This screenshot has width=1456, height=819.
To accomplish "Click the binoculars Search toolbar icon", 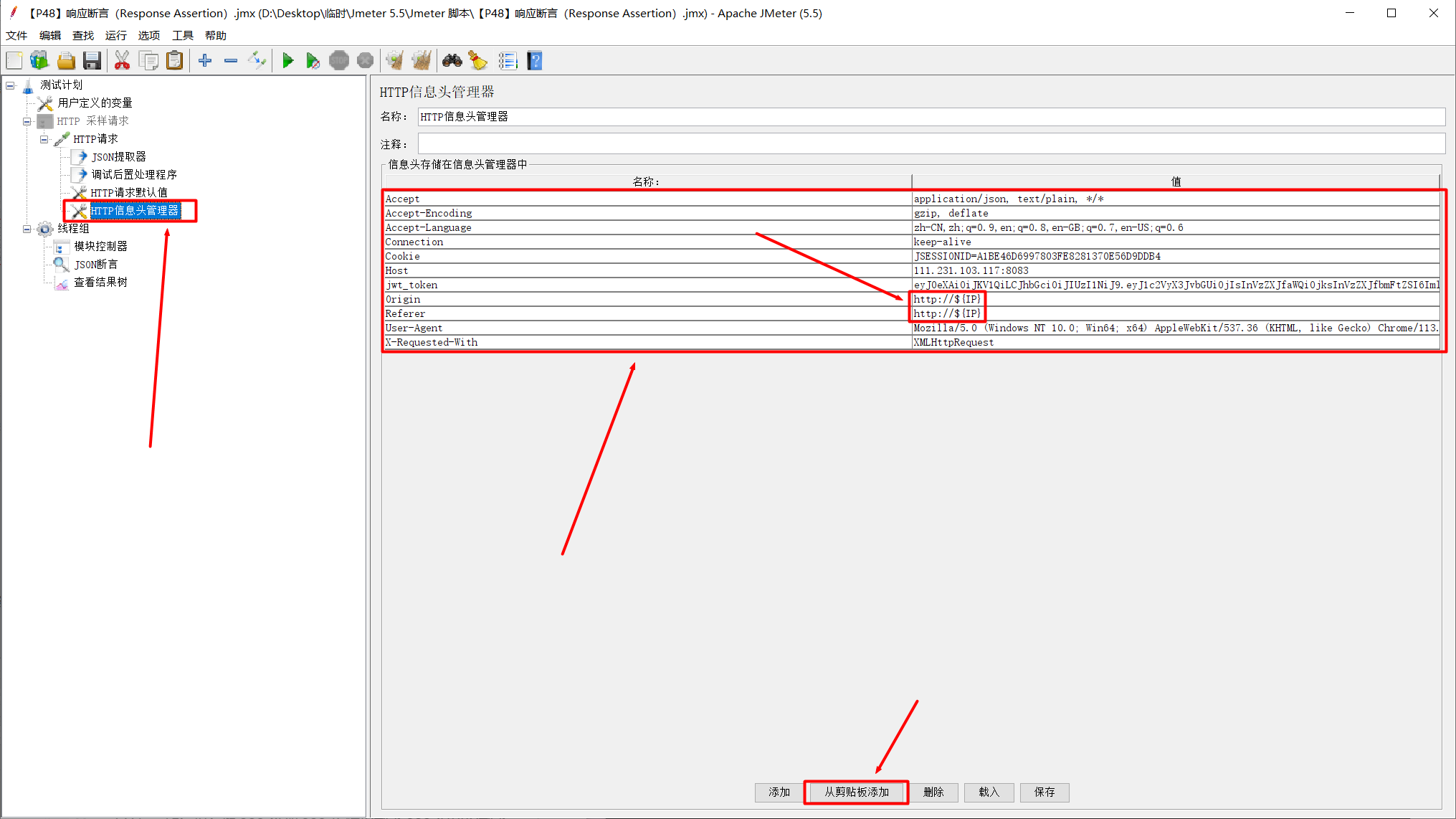I will 452,61.
